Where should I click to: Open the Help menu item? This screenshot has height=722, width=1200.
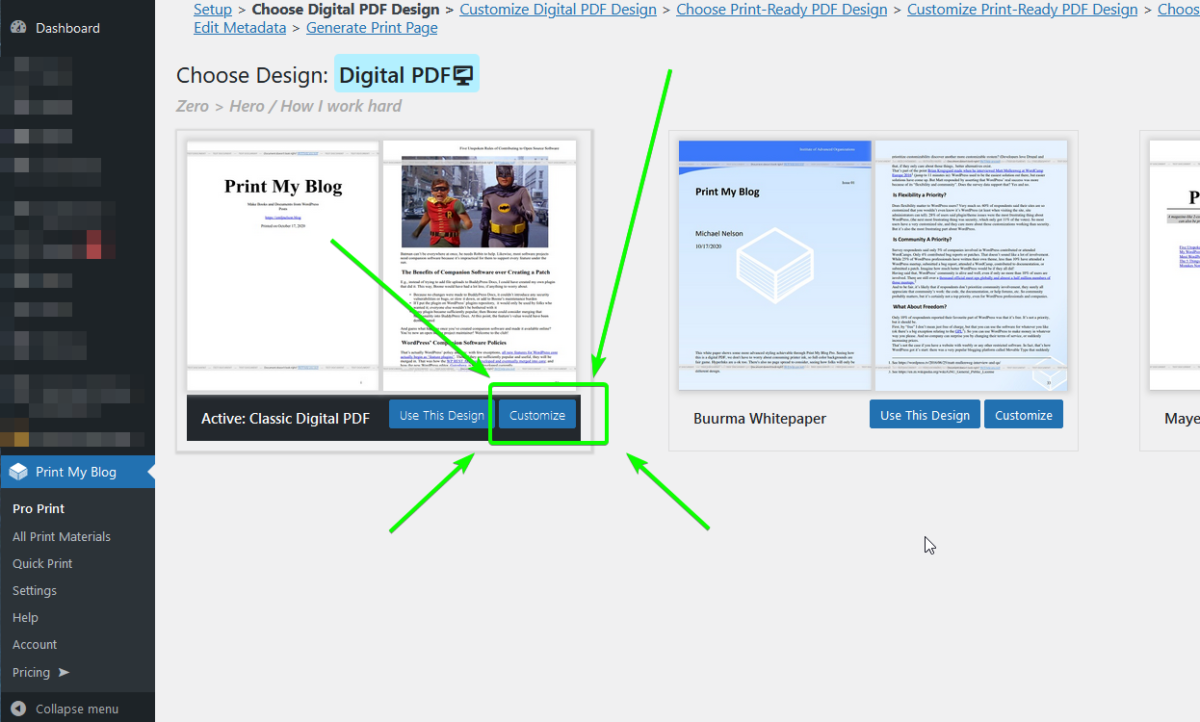25,617
